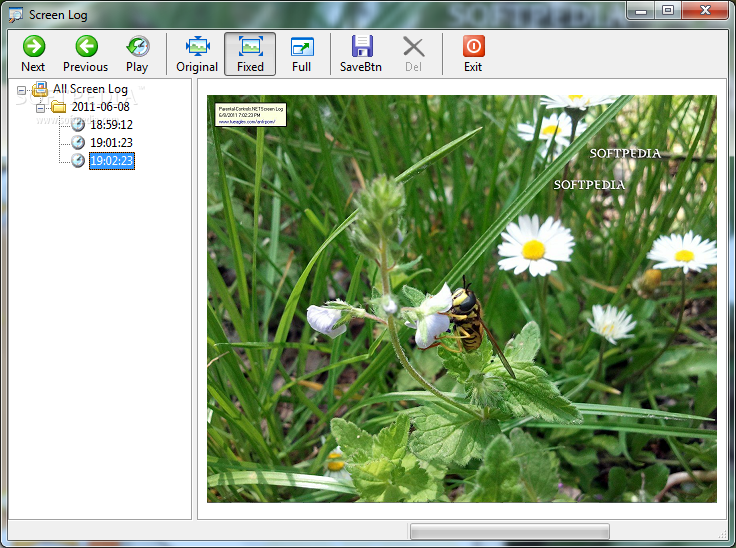Screen dimensions: 736x548
Task: Save image using SaveBtn
Action: click(361, 54)
